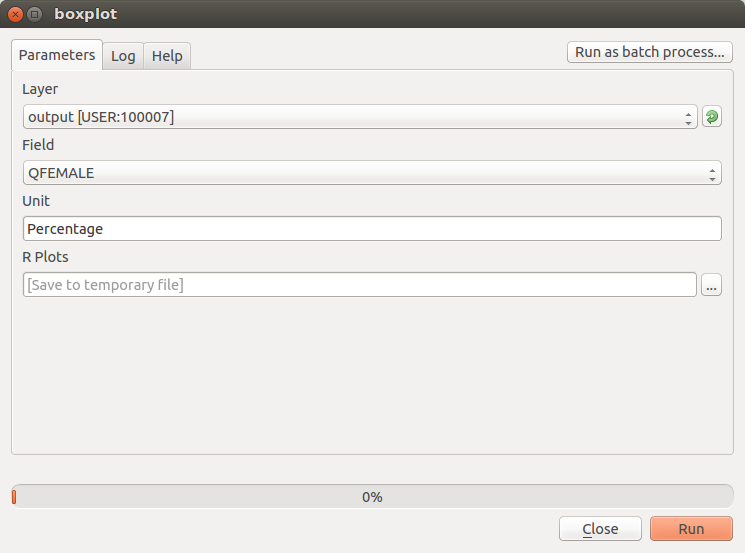Switch to the Parameters tab

(x=57, y=56)
